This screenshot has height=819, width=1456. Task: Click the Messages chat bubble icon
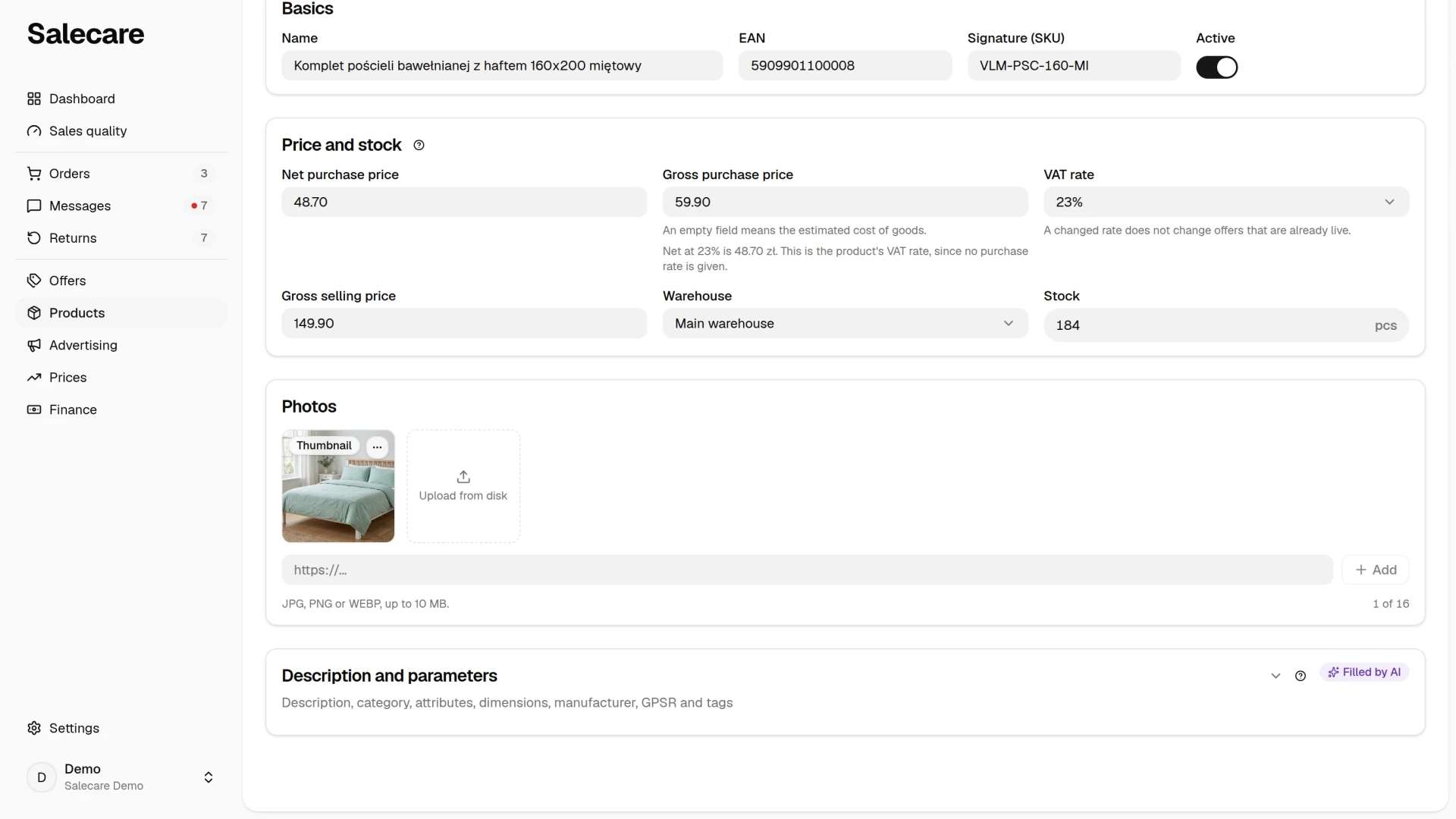pos(34,206)
